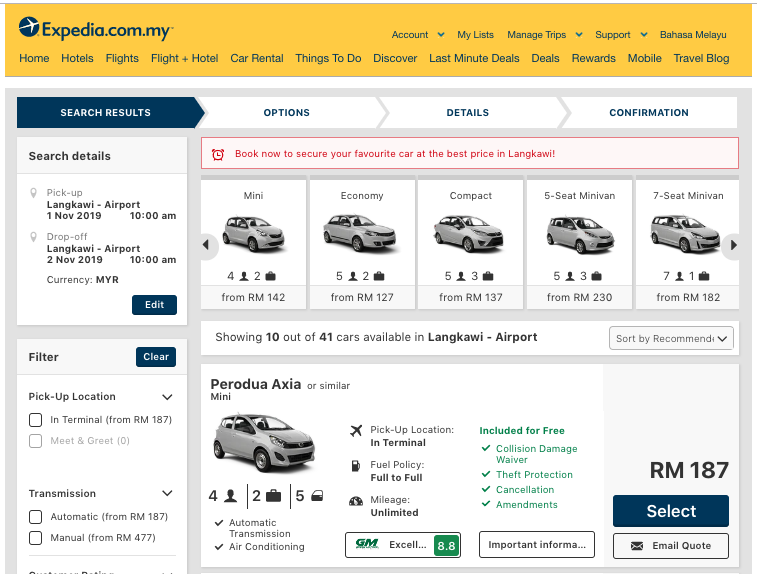The height and width of the screenshot is (574, 757).
Task: Click the mileage gauge icon
Action: (356, 501)
